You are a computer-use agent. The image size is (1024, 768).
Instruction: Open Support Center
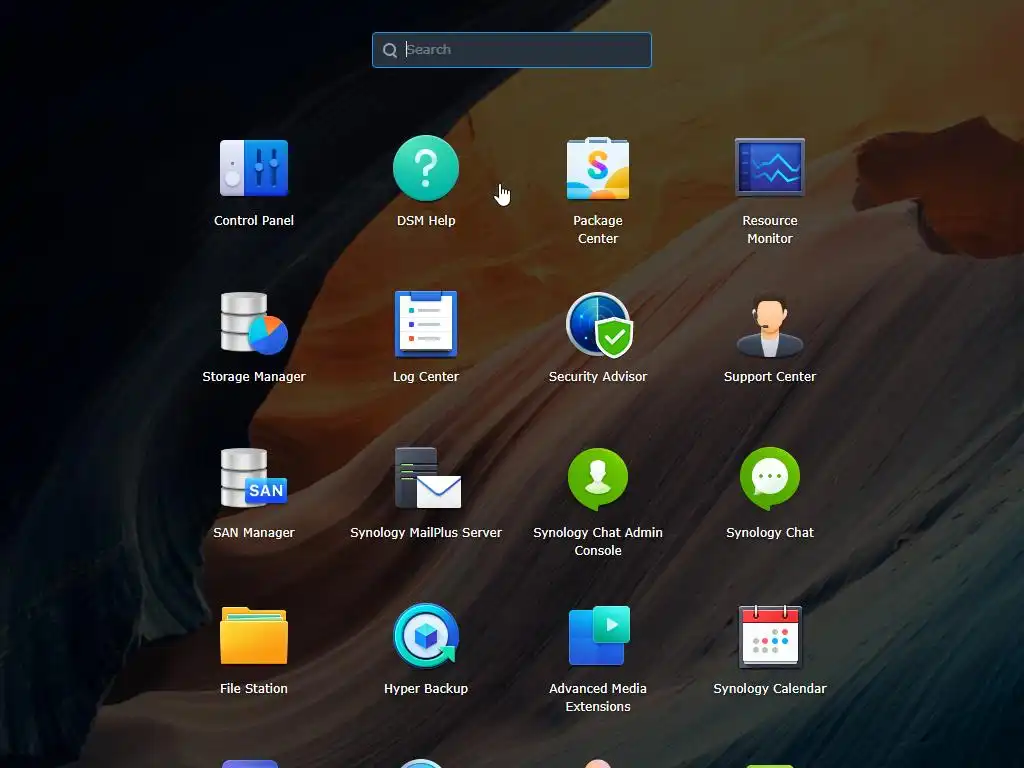tap(769, 325)
